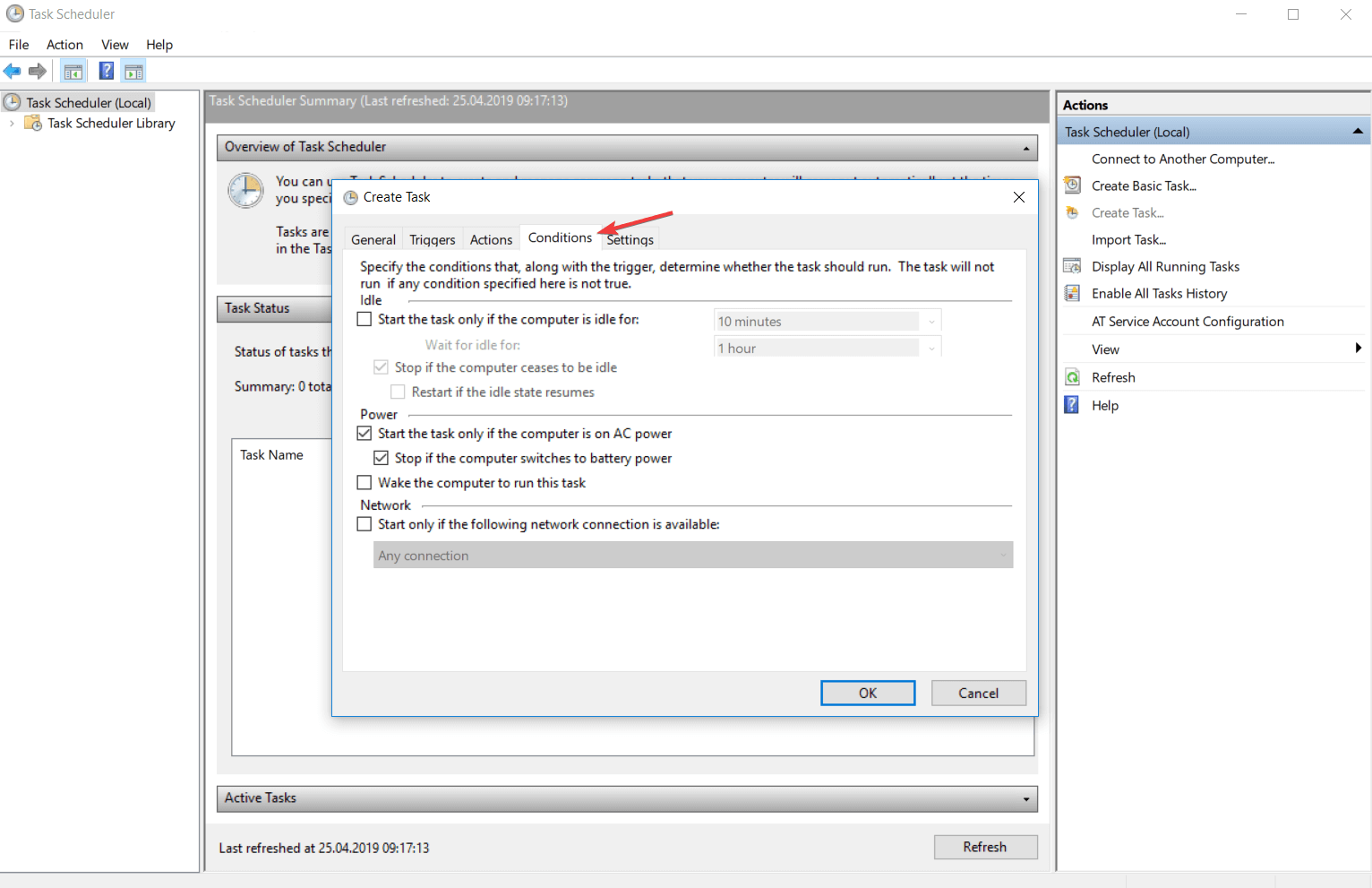Click Enable All Tasks History
1372x888 pixels.
pos(1160,293)
